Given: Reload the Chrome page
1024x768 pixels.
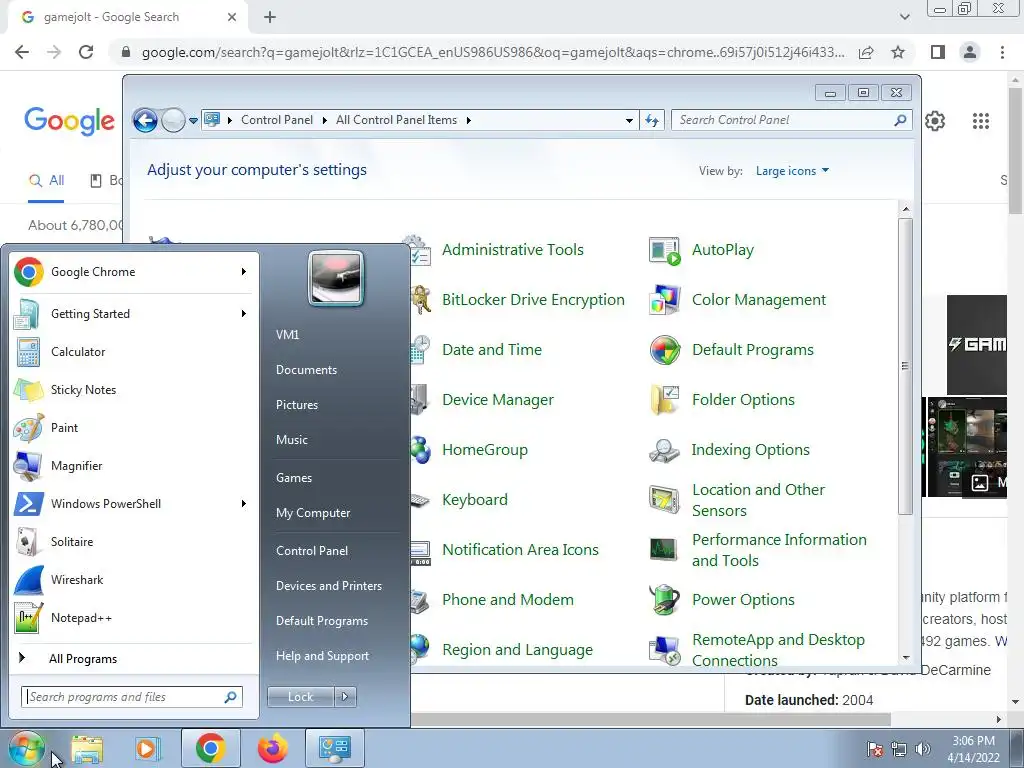Looking at the screenshot, I should 86,52.
